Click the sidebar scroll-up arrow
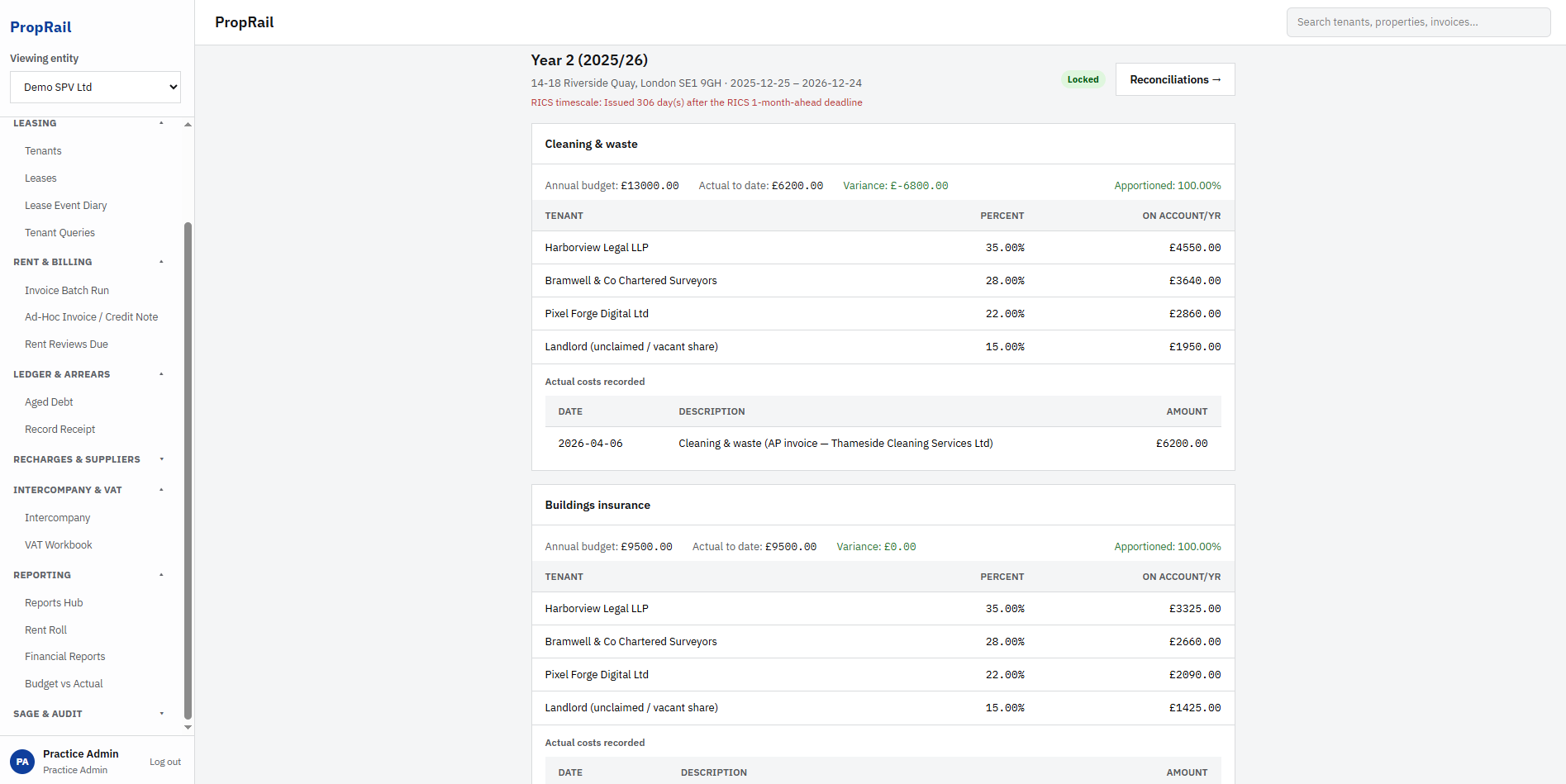The image size is (1566, 784). pos(188,124)
